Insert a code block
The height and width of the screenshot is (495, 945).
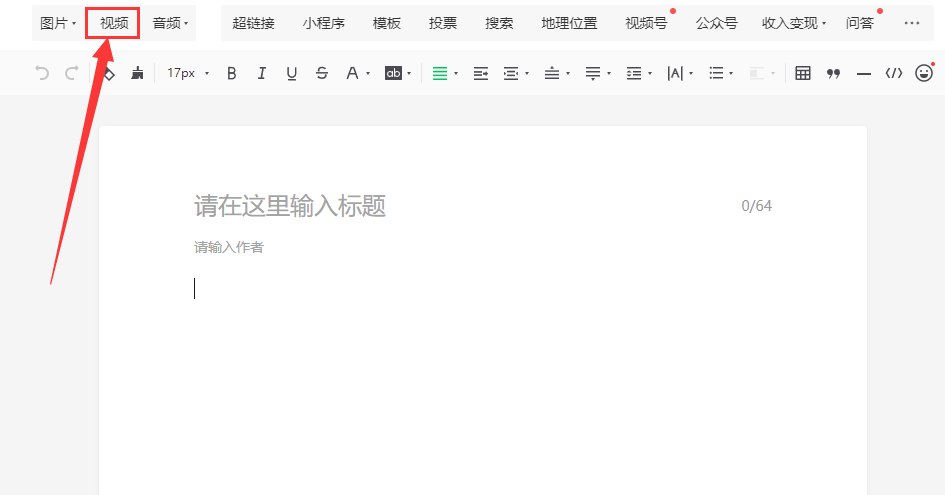pos(894,73)
